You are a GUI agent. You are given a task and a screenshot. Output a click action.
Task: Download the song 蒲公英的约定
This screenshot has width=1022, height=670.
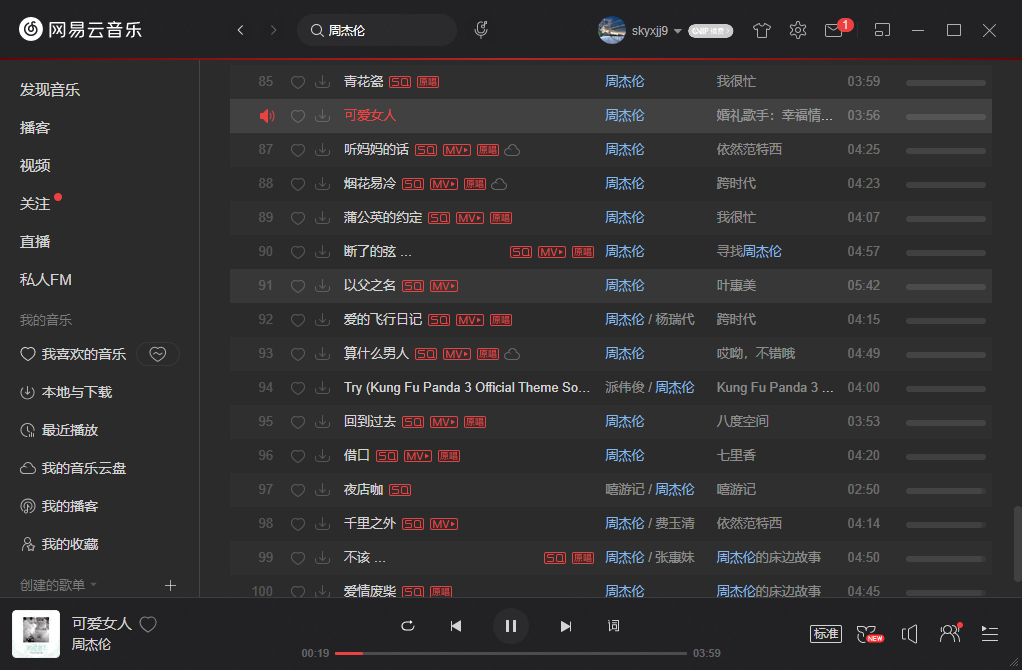pyautogui.click(x=323, y=218)
